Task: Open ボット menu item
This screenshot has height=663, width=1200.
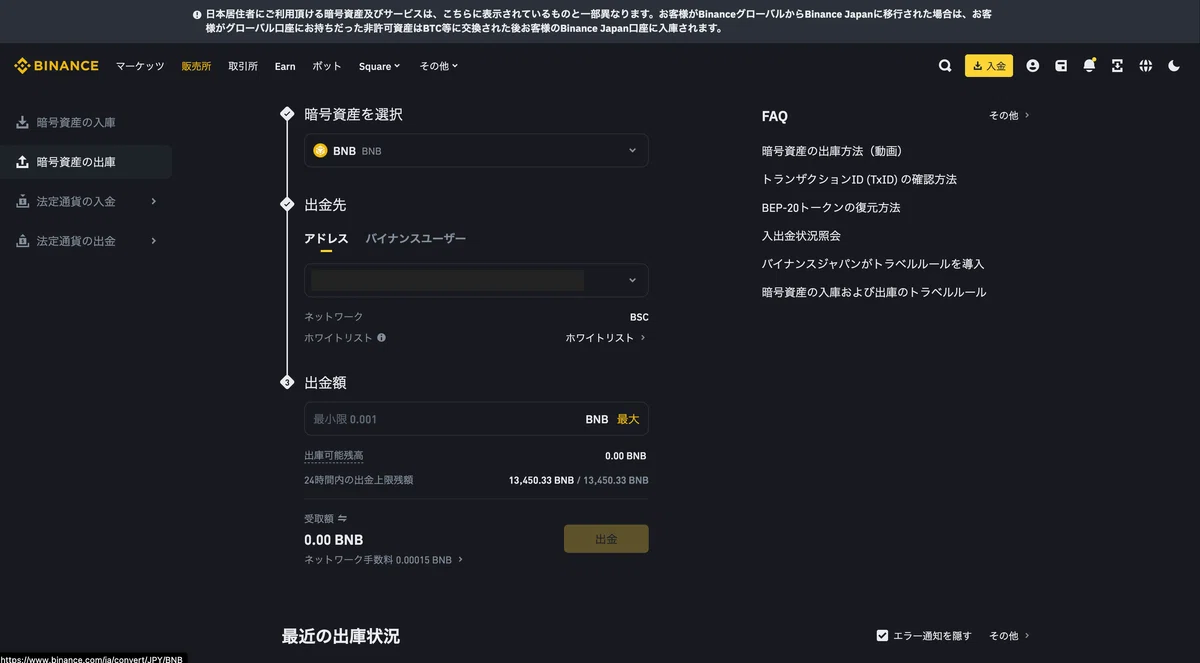Action: tap(327, 66)
